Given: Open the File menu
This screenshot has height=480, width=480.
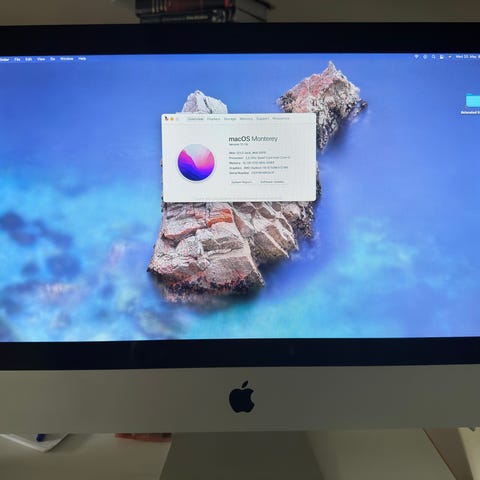Looking at the screenshot, I should [x=17, y=59].
